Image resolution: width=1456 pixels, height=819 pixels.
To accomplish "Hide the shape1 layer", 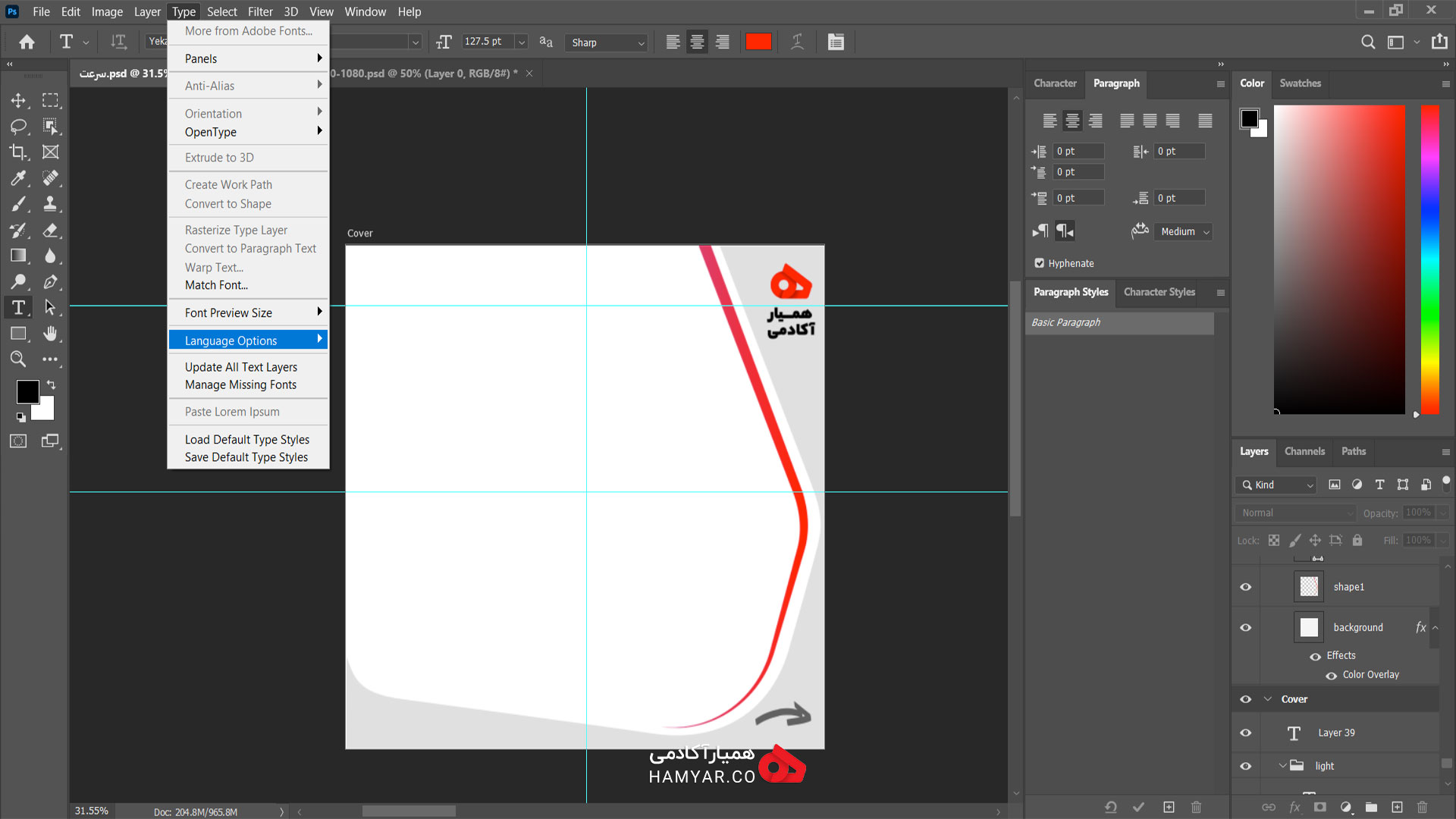I will [1245, 587].
